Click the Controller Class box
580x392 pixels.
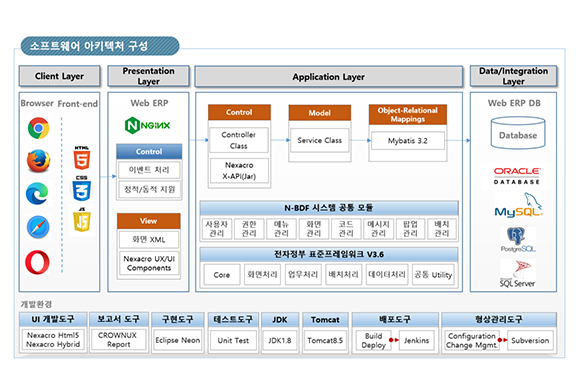[x=239, y=140]
